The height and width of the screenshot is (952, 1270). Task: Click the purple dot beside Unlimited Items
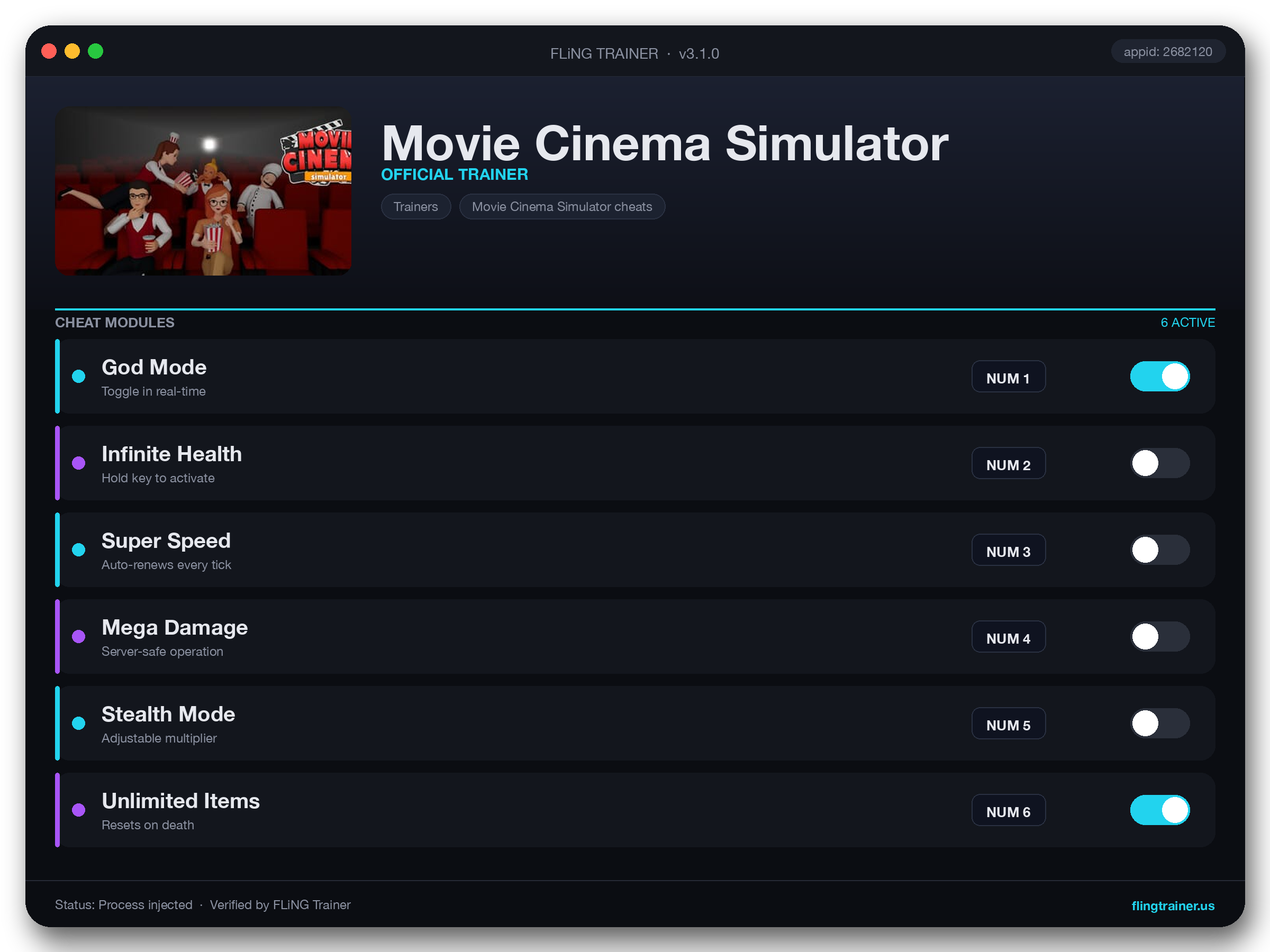click(79, 810)
